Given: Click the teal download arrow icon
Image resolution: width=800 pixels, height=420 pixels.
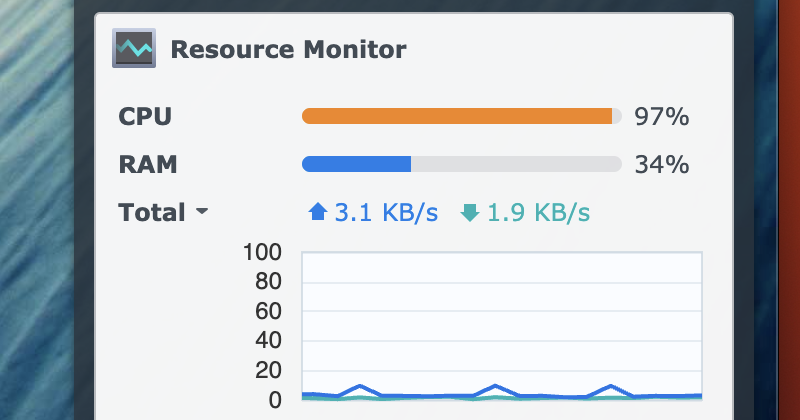Looking at the screenshot, I should [x=470, y=212].
